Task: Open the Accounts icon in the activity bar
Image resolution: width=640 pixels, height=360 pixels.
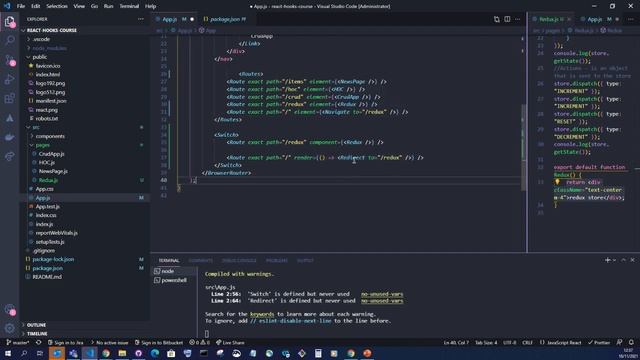Action: pos(9,309)
